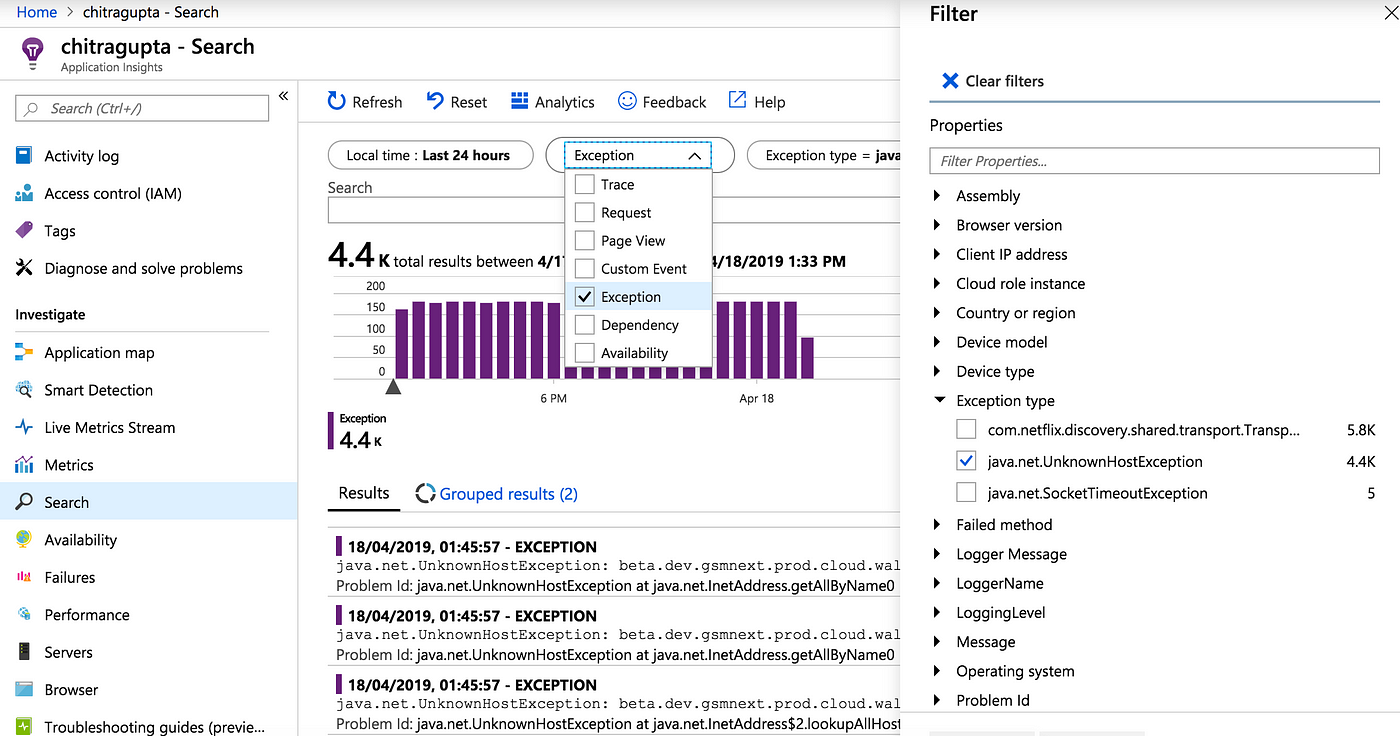Check the Custom Event checkbox
Screen dimensions: 1400x736
click(584, 268)
